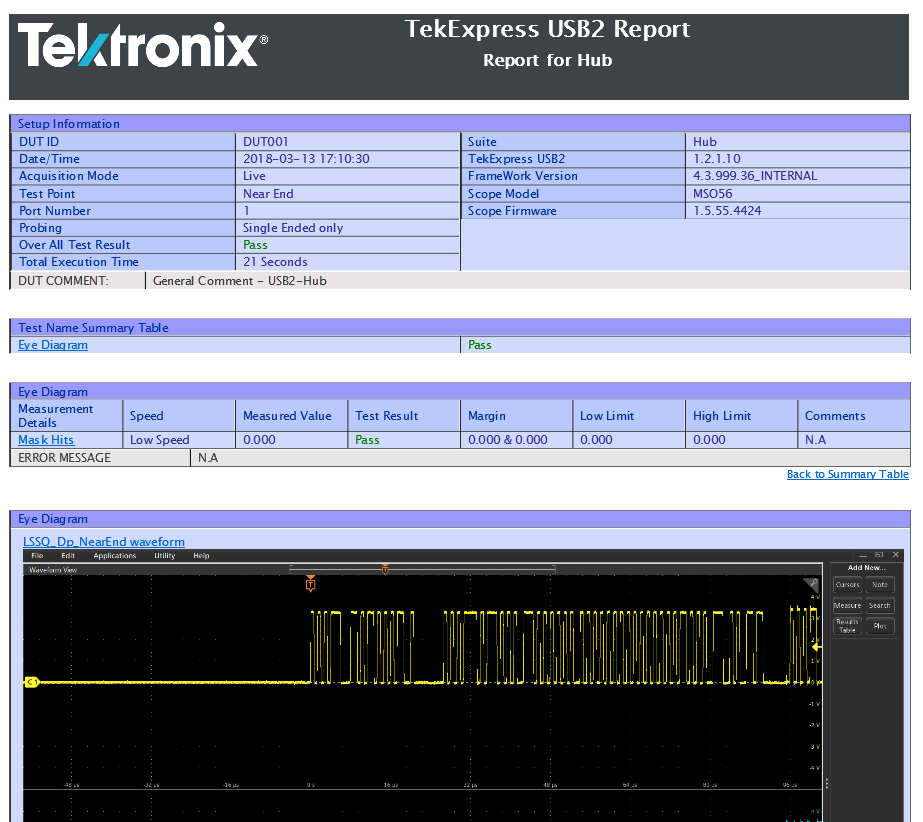Click the Suite value Hub
The image size is (923, 822).
coord(705,142)
